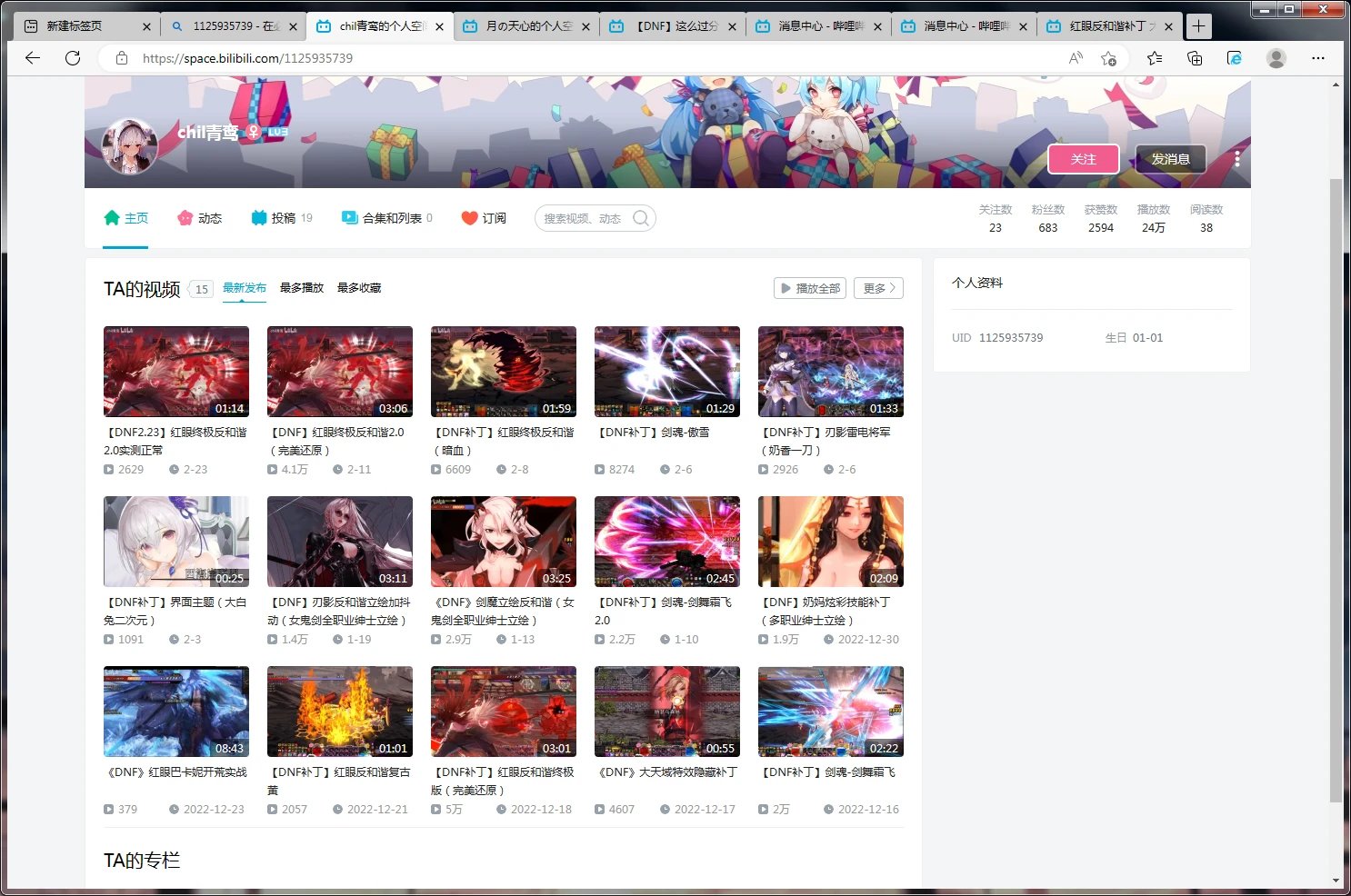Open the 剑魂-剑舞霜飞 2.0 thumbnail
The height and width of the screenshot is (896, 1351).
pyautogui.click(x=667, y=542)
